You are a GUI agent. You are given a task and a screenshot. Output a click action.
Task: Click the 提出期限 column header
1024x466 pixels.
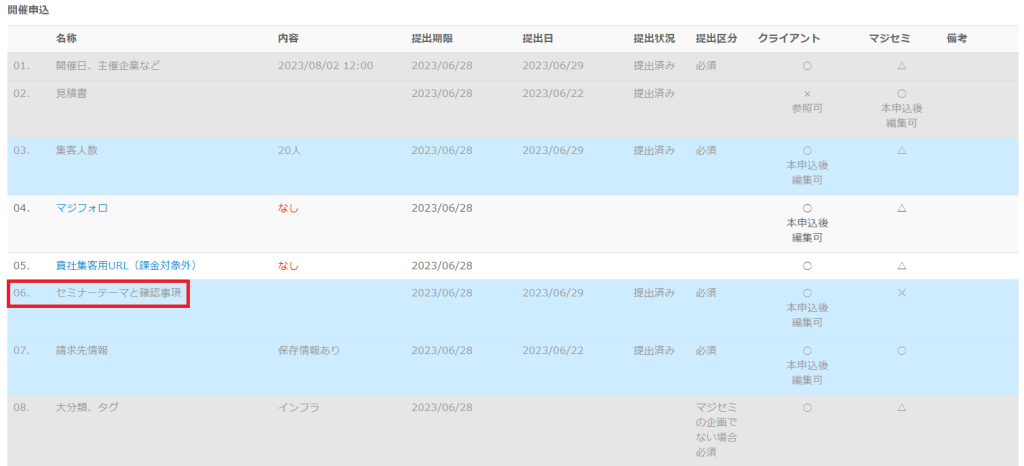coord(432,38)
